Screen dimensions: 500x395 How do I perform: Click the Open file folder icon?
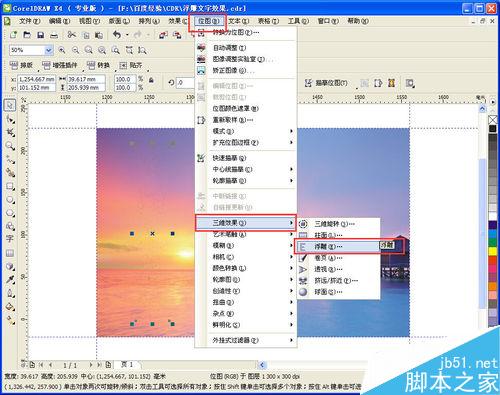point(27,35)
